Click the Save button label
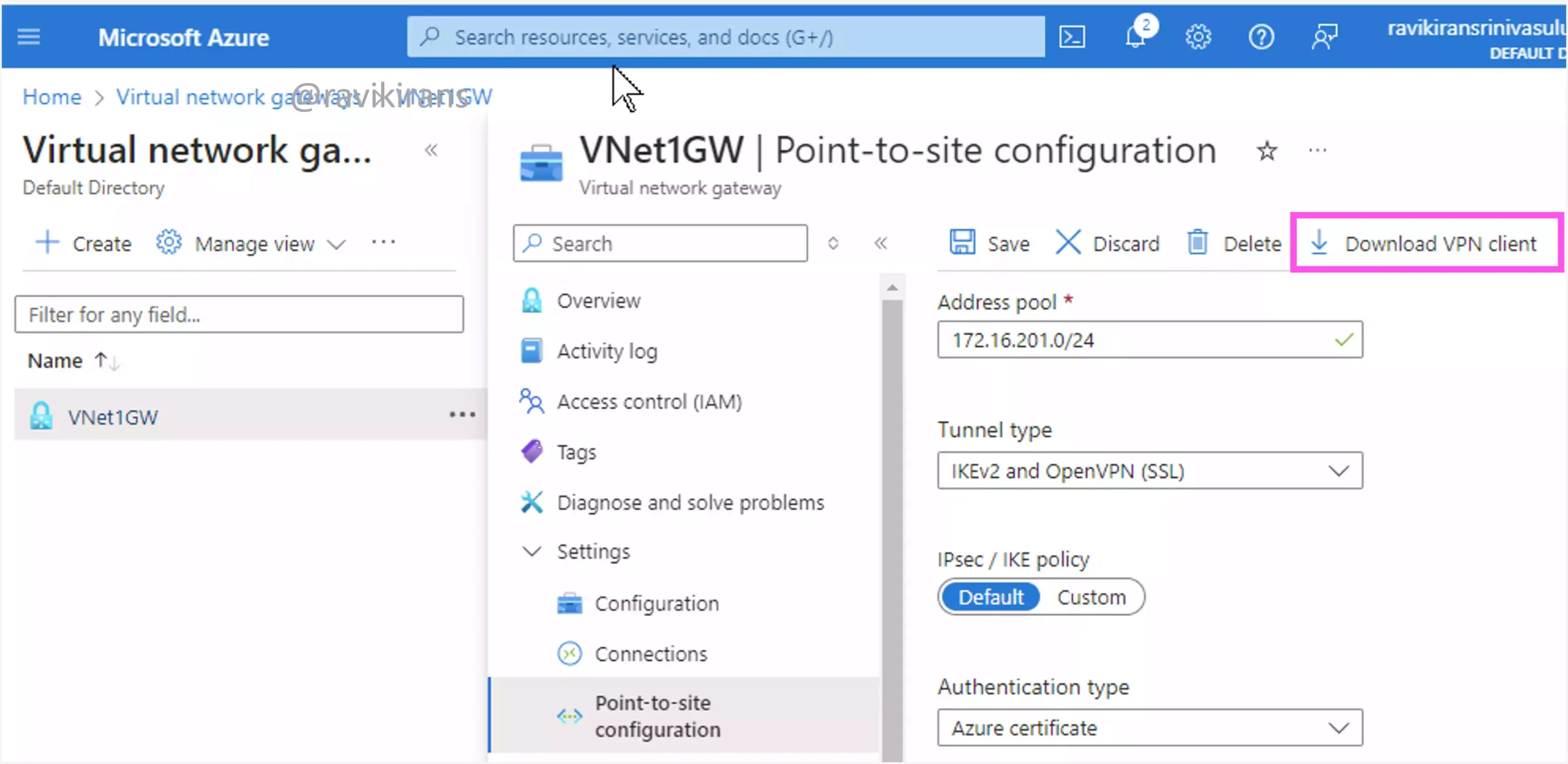 [1008, 244]
